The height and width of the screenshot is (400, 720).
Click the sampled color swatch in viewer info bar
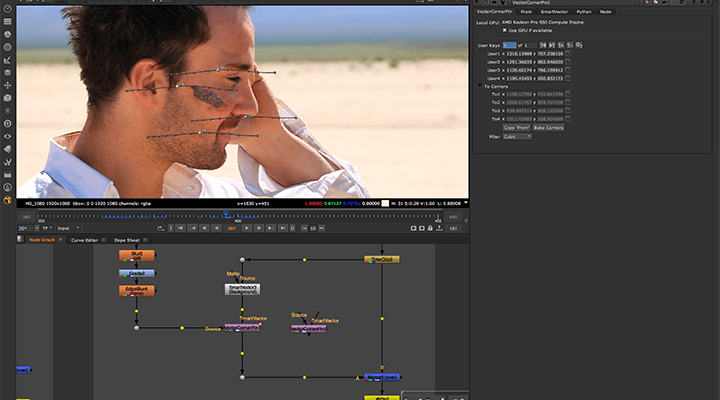pos(385,203)
